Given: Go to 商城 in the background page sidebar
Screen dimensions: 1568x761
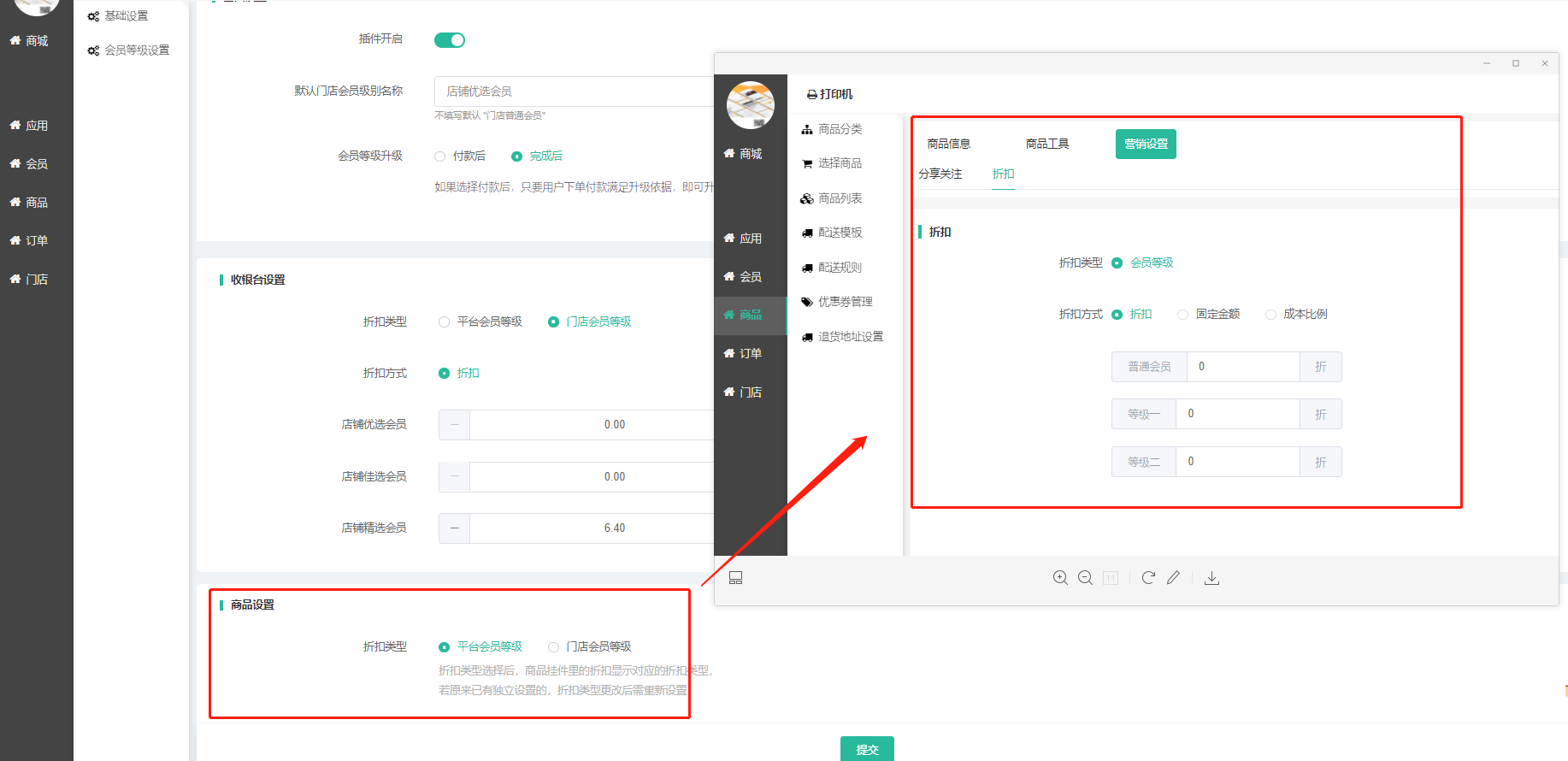Looking at the screenshot, I should coord(29,41).
